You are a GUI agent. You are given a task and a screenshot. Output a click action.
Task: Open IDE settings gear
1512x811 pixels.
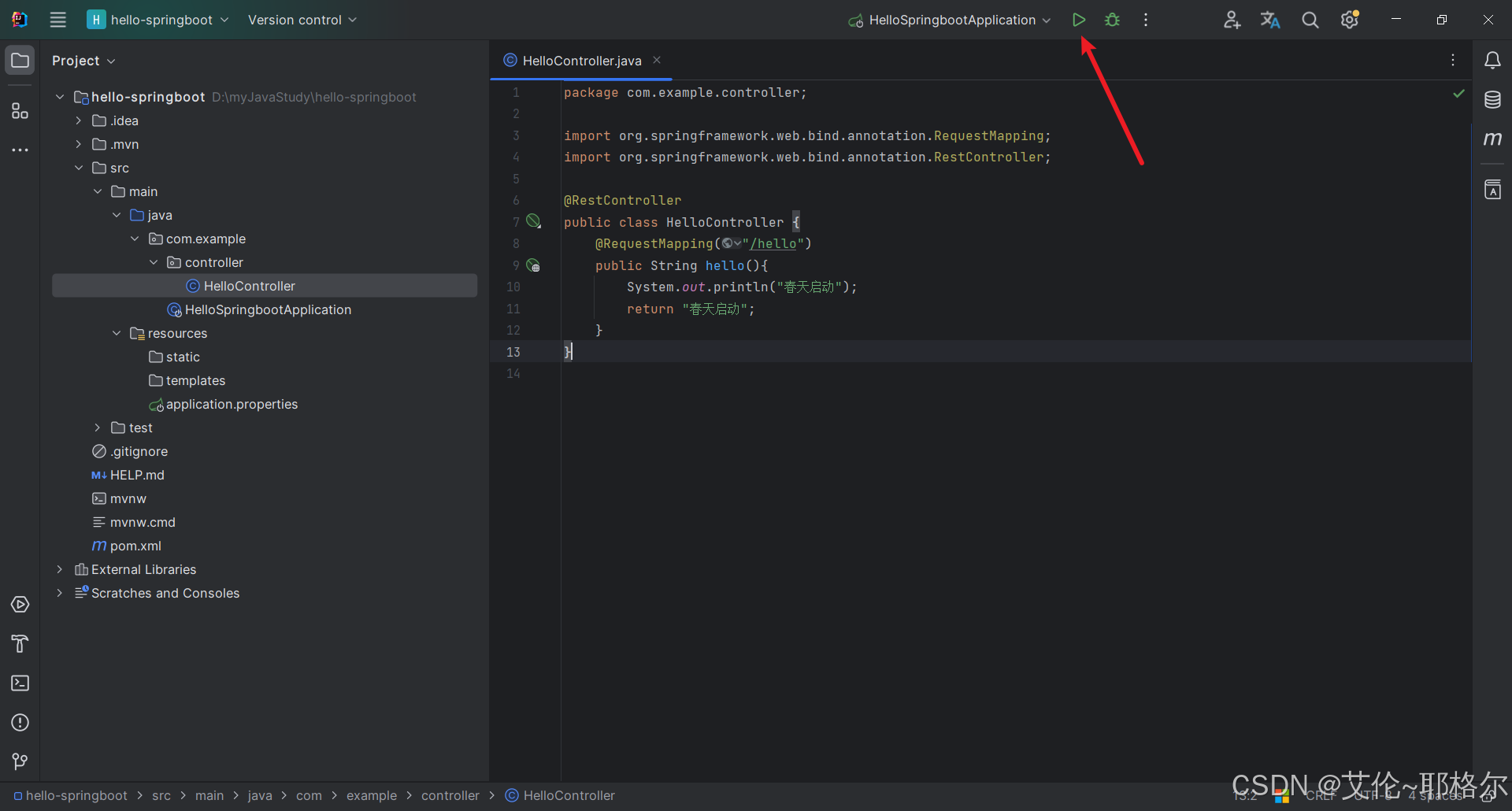pos(1350,20)
